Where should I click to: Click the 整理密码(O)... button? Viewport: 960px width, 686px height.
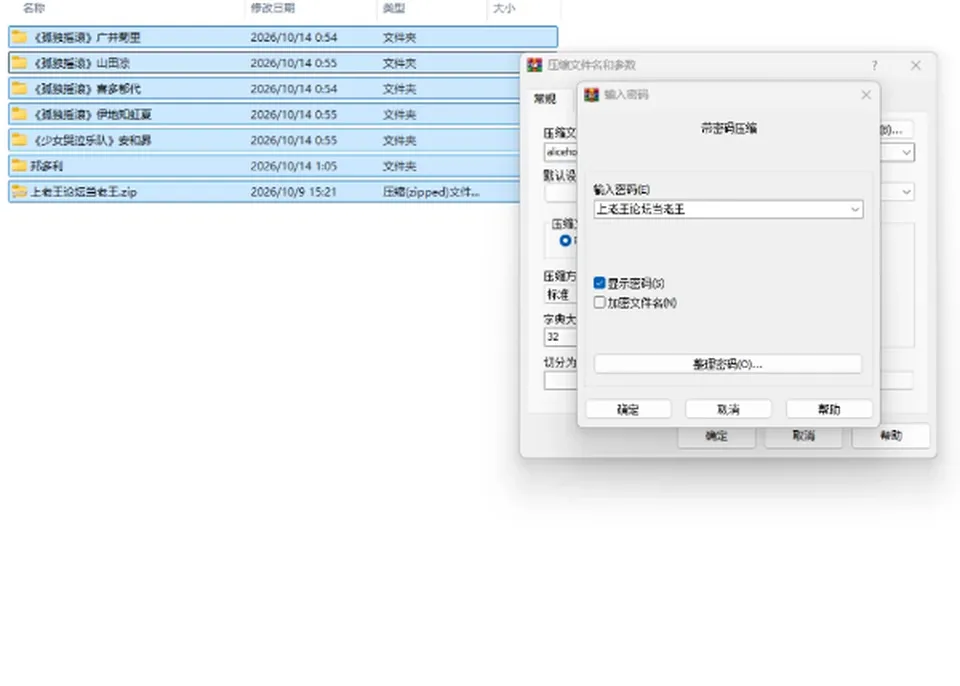point(727,364)
